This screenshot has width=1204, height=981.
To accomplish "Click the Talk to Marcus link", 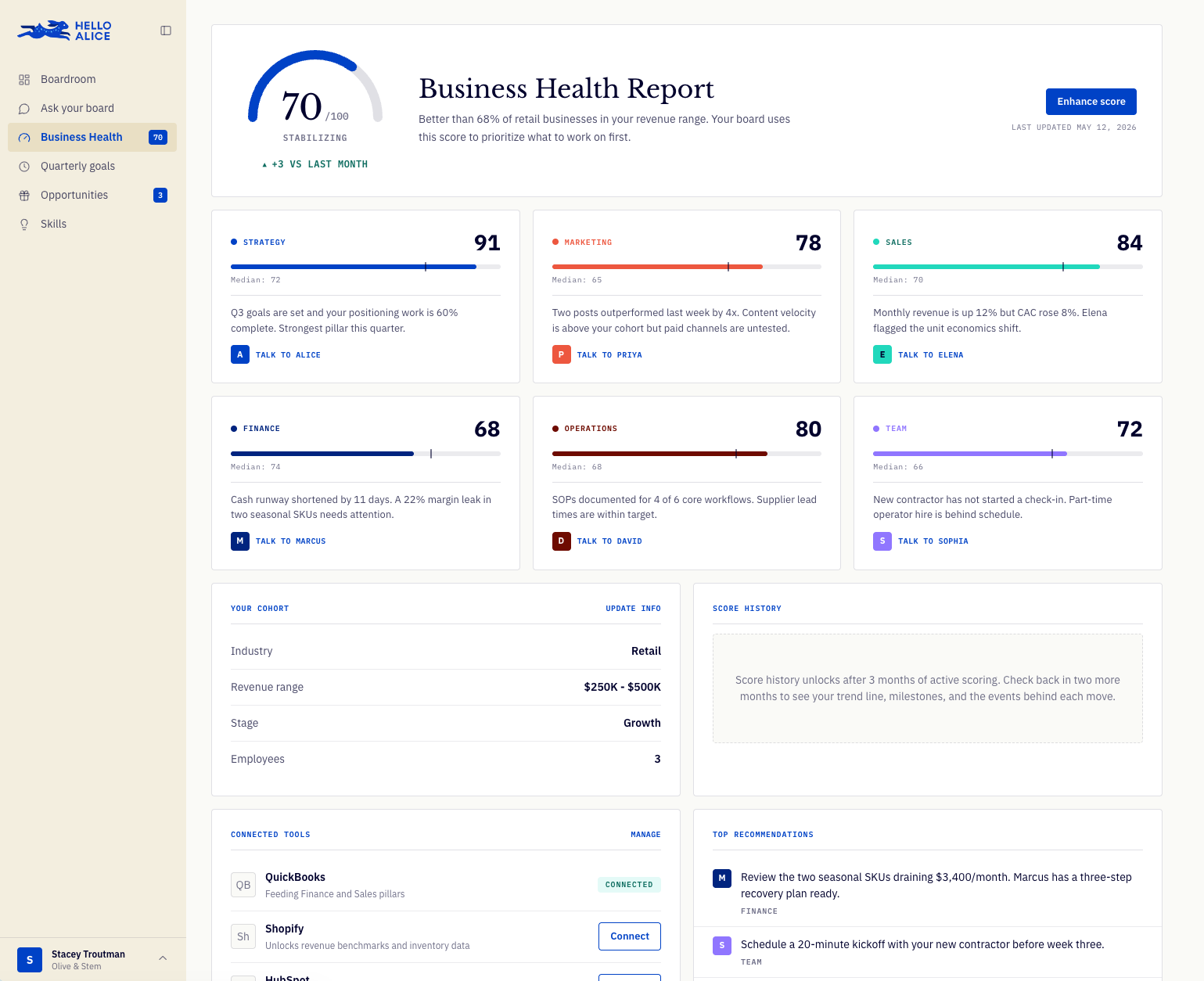I will (x=290, y=541).
